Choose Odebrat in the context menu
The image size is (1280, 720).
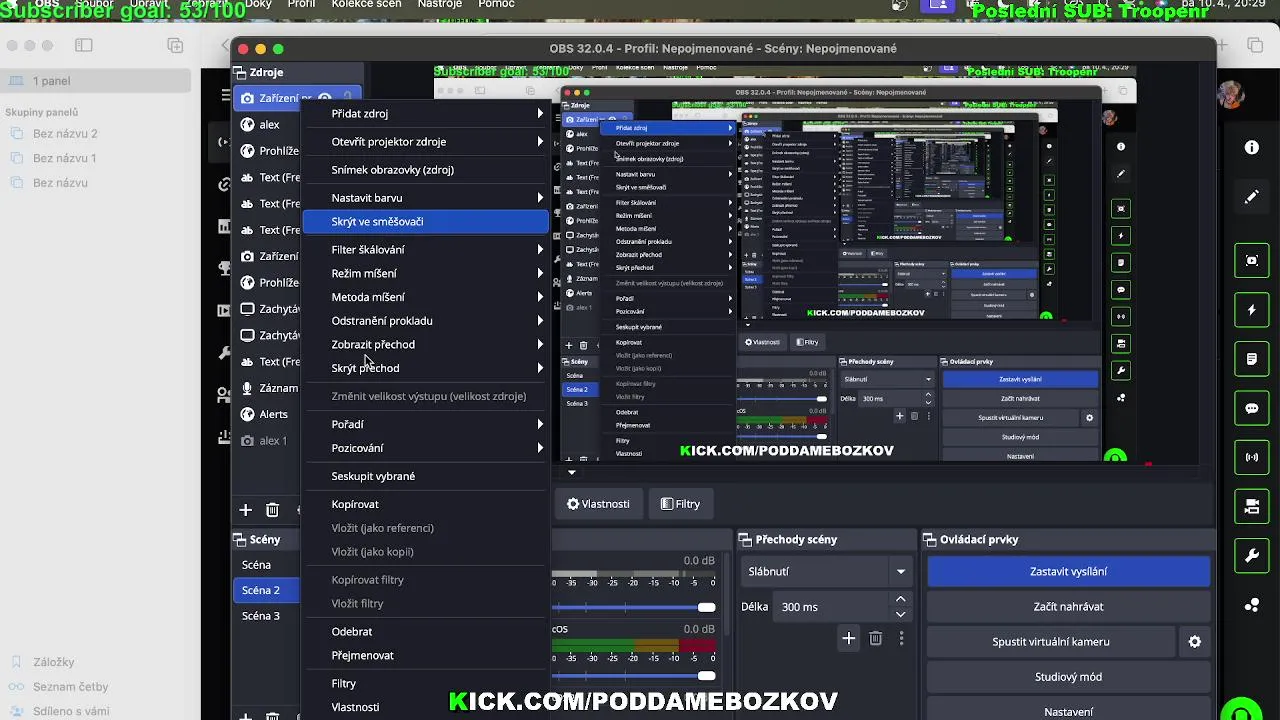[x=425, y=631]
